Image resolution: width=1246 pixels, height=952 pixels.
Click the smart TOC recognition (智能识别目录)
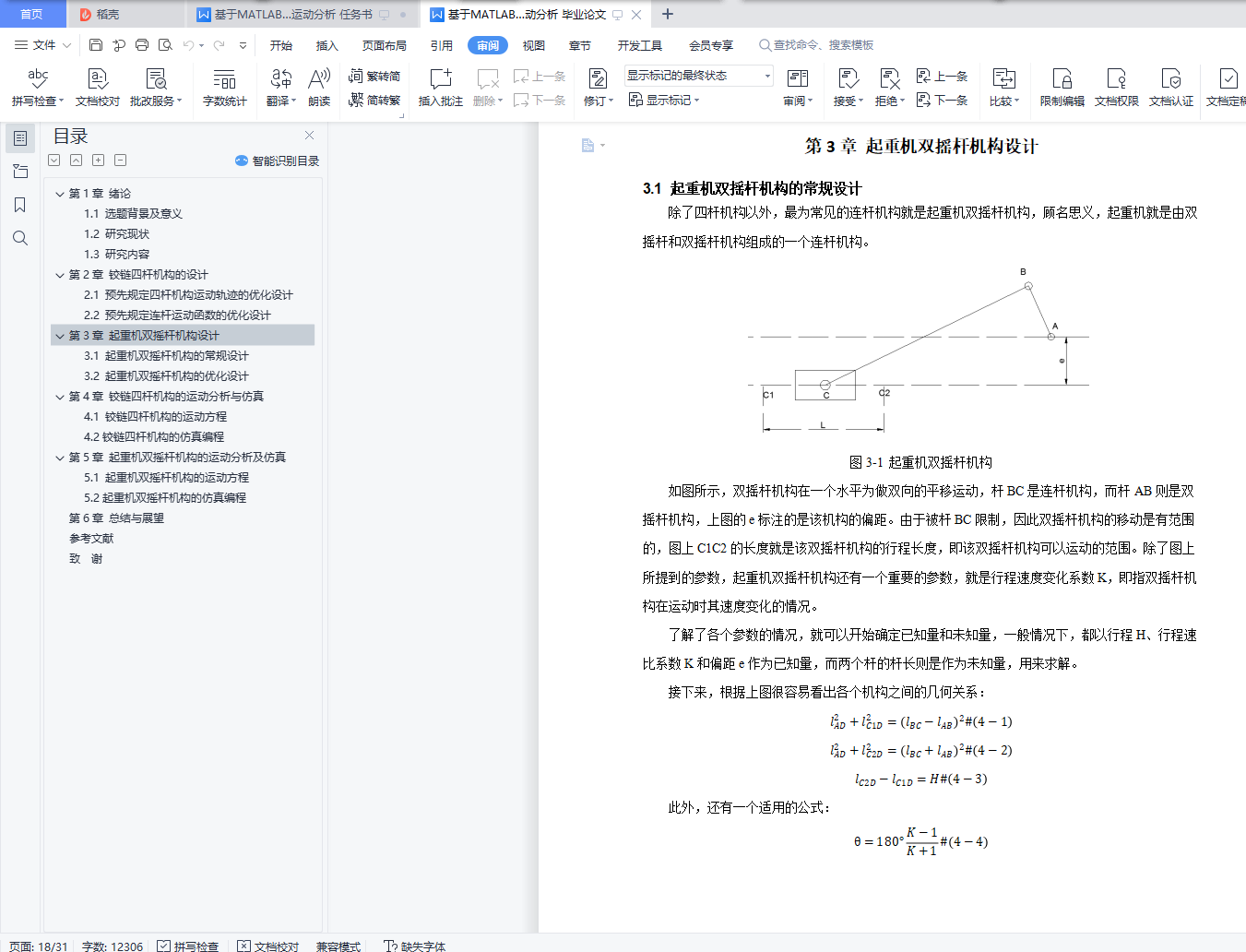[278, 161]
